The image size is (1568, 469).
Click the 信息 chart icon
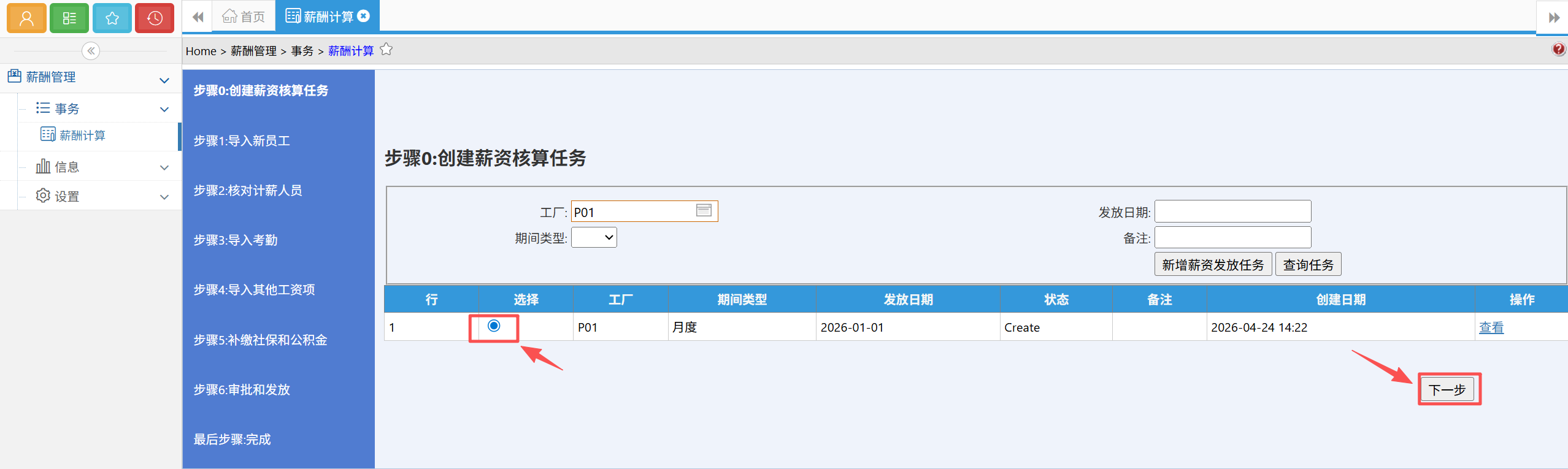click(43, 166)
